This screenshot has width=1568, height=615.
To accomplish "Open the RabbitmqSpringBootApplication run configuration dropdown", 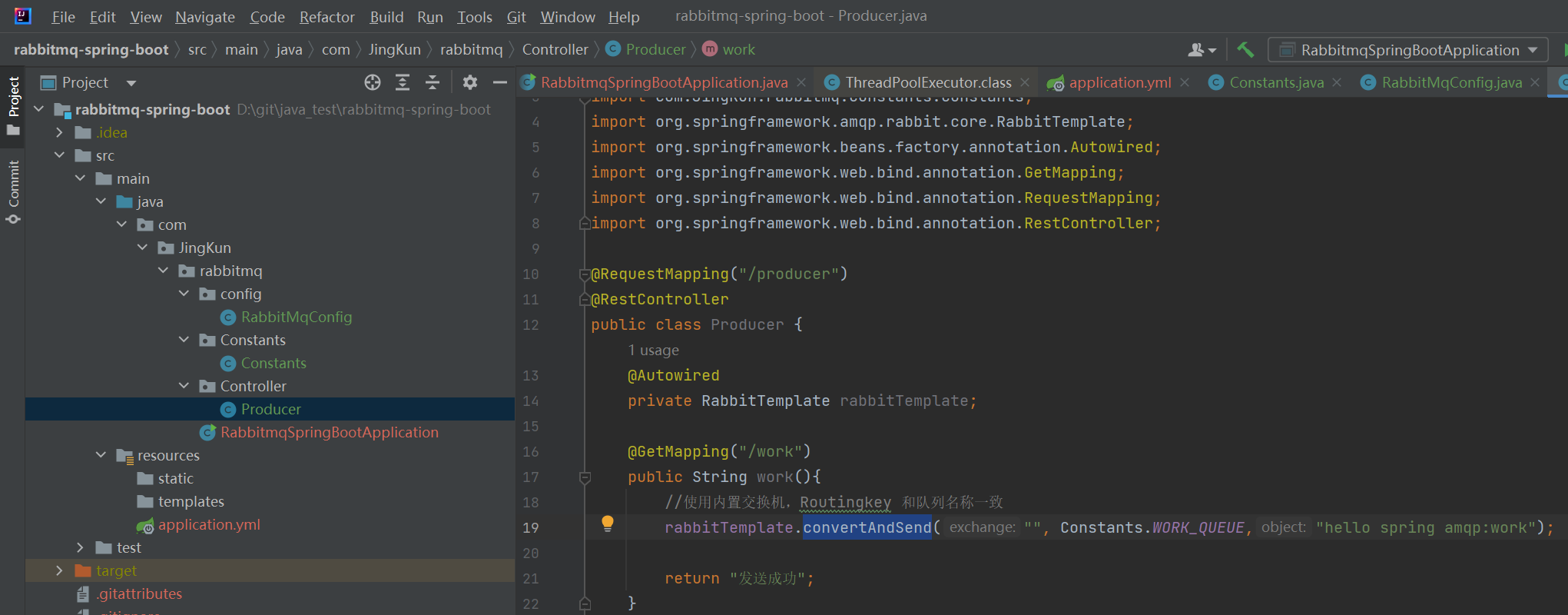I will (x=1407, y=50).
